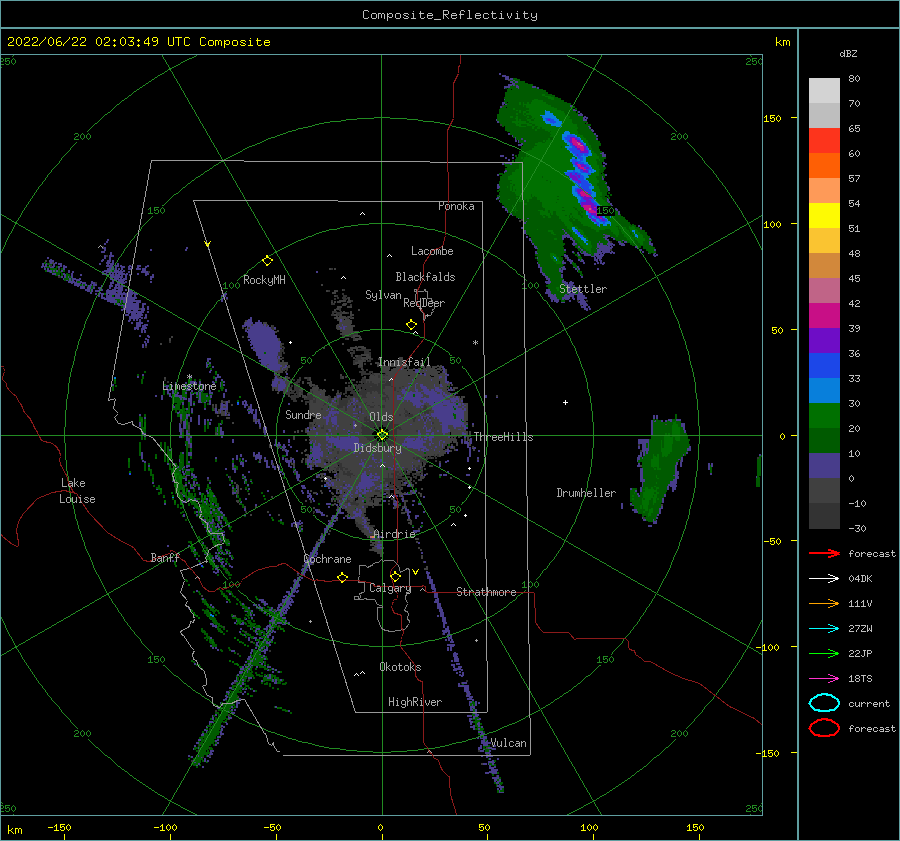Click the orange 111V arrow icon
Viewport: 900px width, 841px height.
point(824,603)
